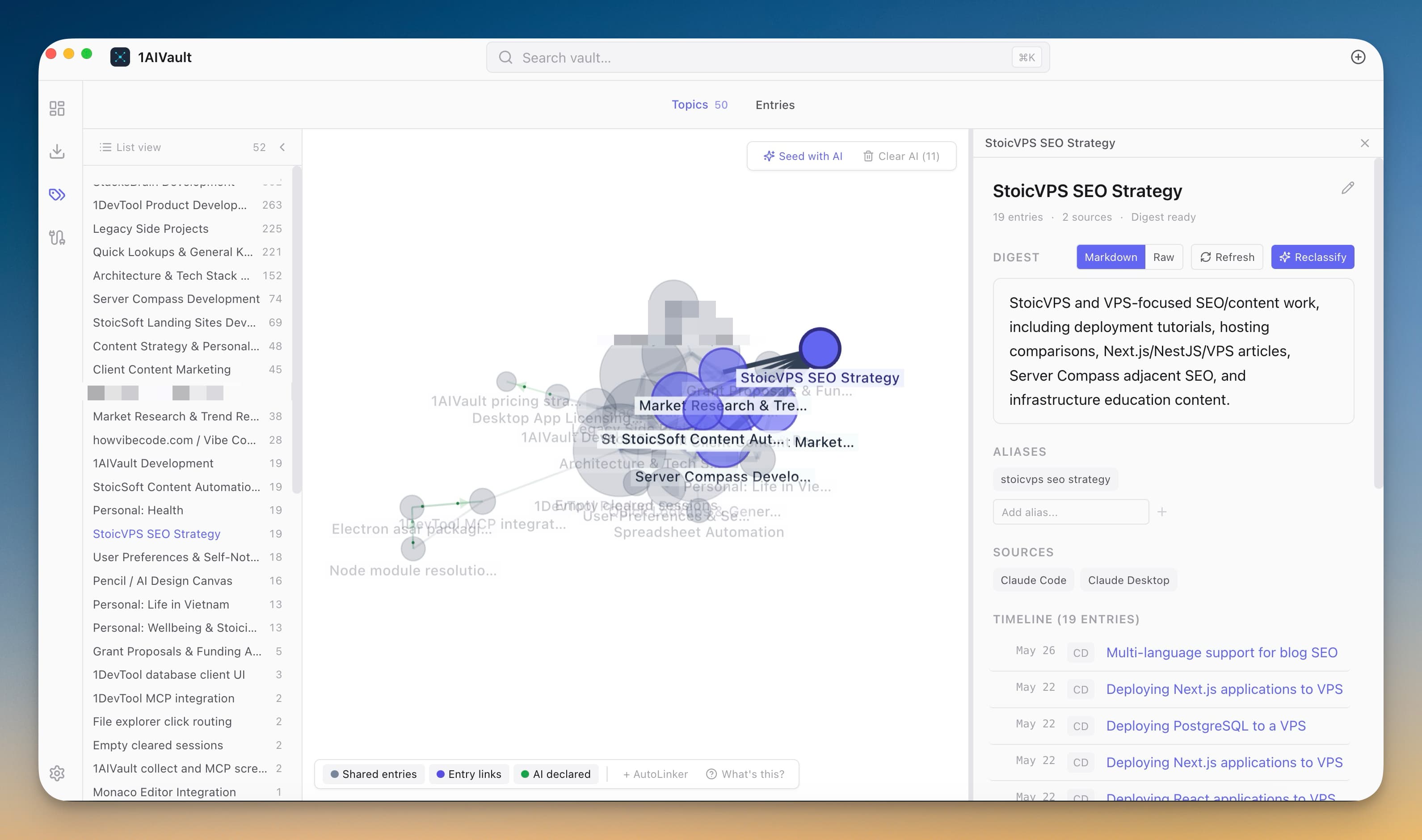This screenshot has height=840, width=1422.
Task: Click the search magnifier icon
Action: pyautogui.click(x=505, y=58)
